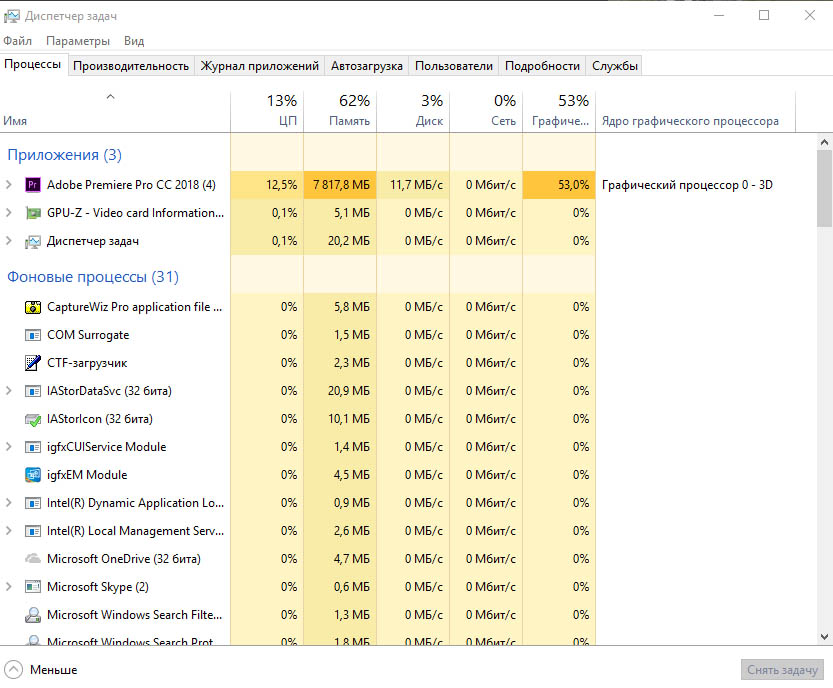833x688 pixels.
Task: Sort processes by the Имя column
Action: coord(115,112)
